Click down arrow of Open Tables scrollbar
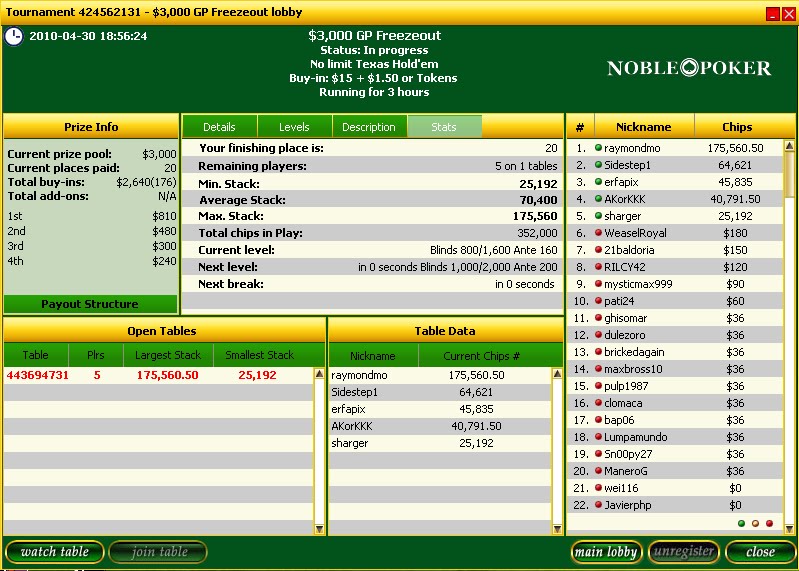This screenshot has height=571, width=799. (319, 529)
